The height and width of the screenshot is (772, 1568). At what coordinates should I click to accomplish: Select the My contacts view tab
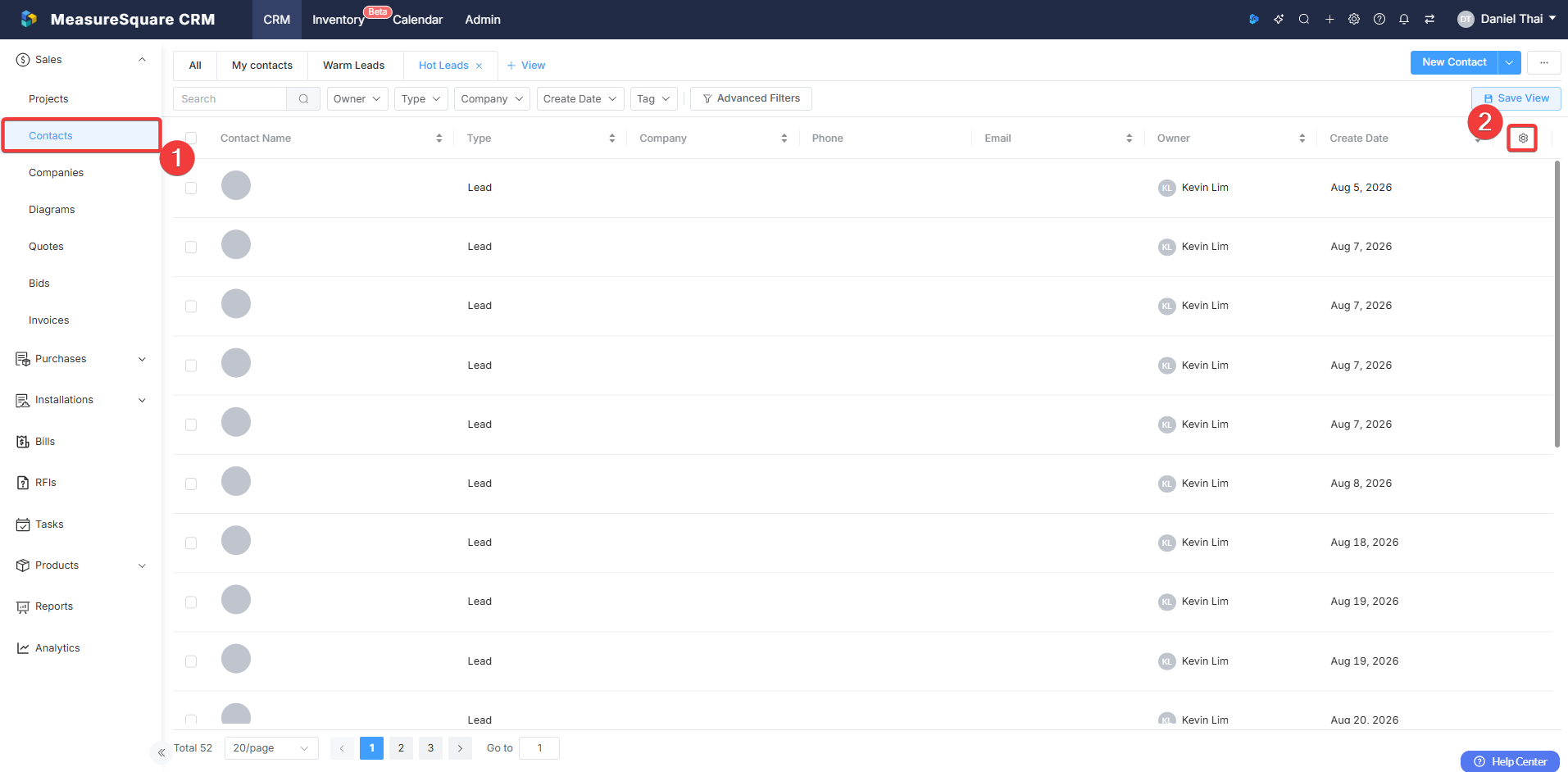tap(262, 66)
